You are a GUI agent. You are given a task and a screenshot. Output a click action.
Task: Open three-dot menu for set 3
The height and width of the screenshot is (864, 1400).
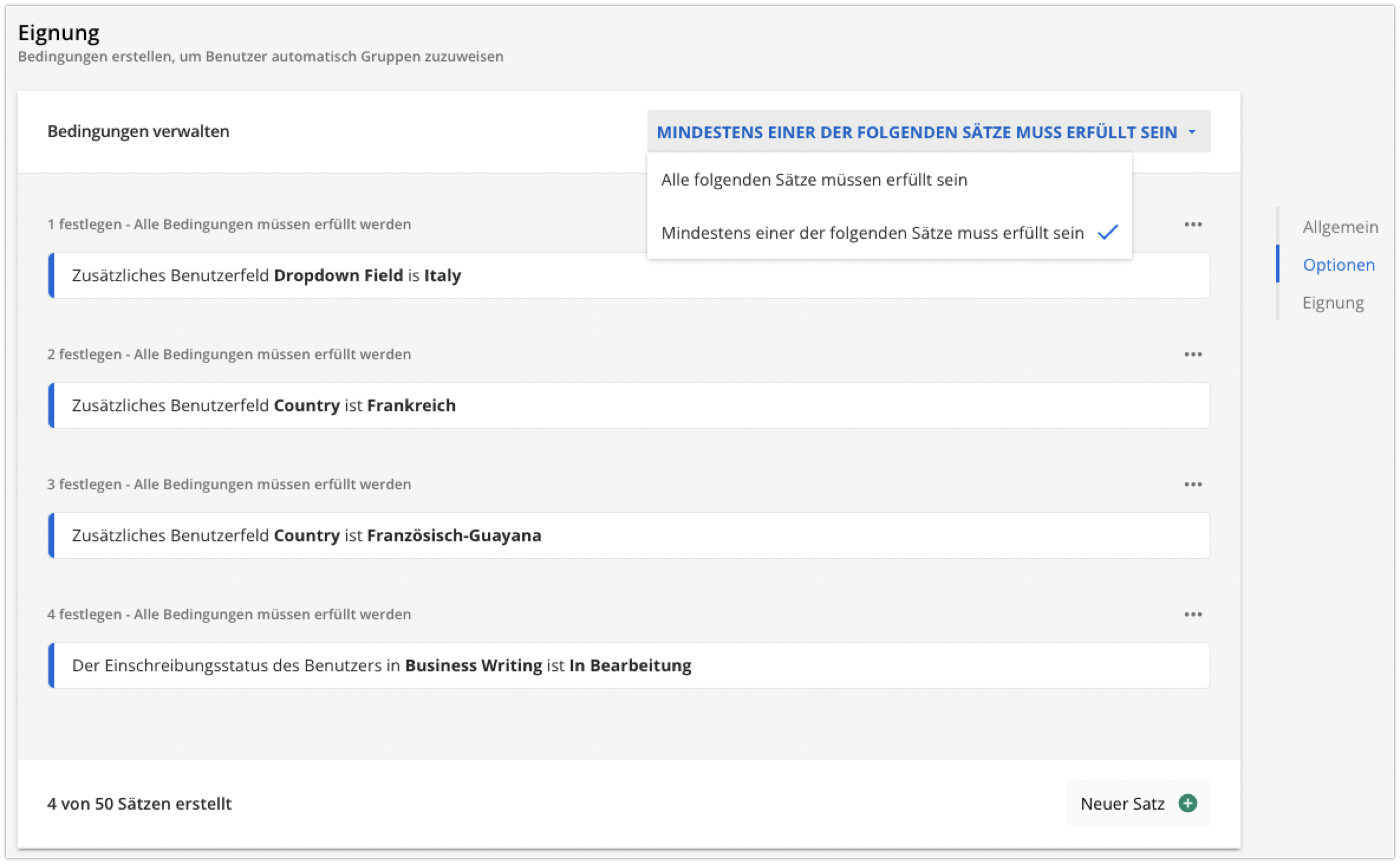click(x=1193, y=485)
